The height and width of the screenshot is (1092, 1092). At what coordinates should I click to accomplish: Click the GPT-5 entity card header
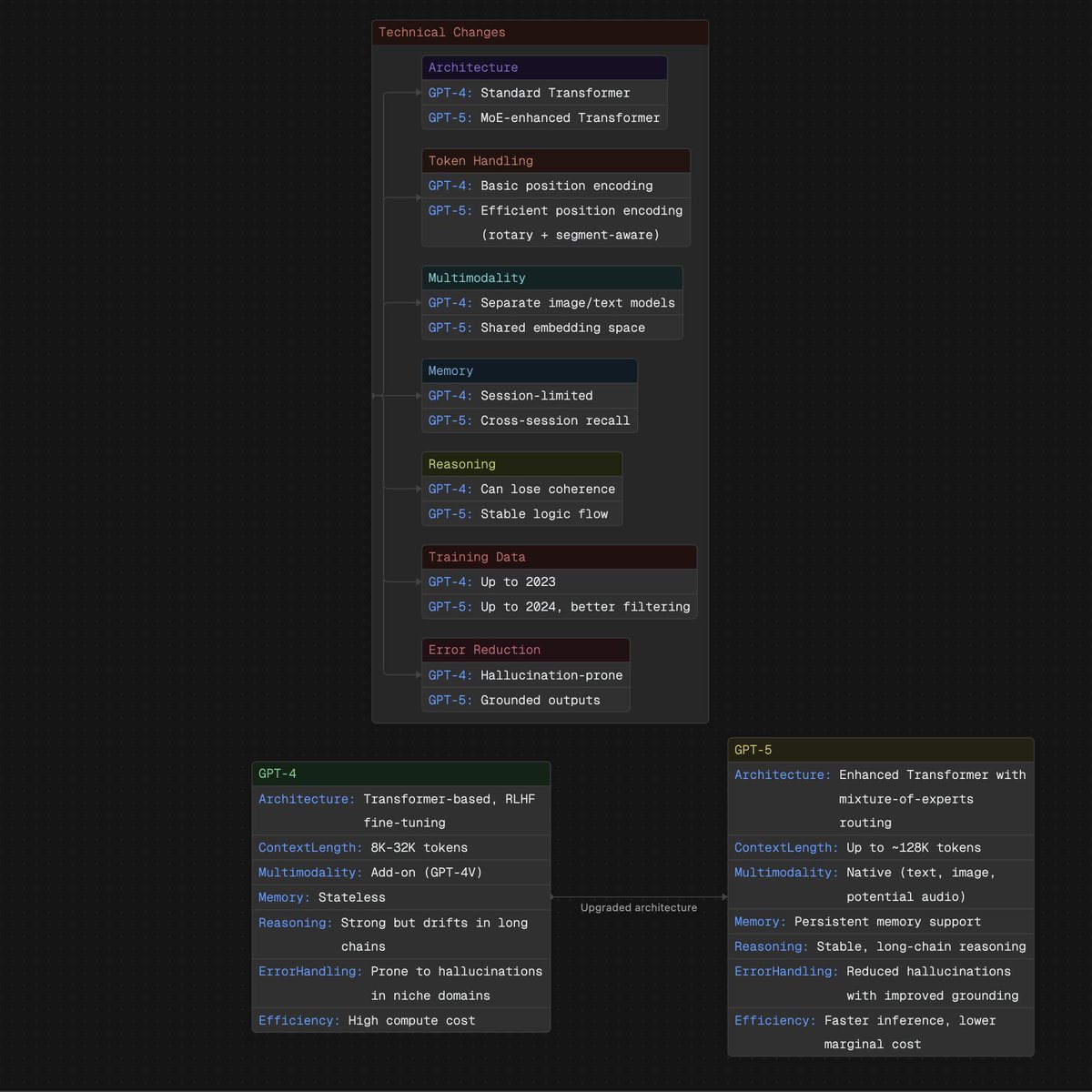(x=881, y=750)
